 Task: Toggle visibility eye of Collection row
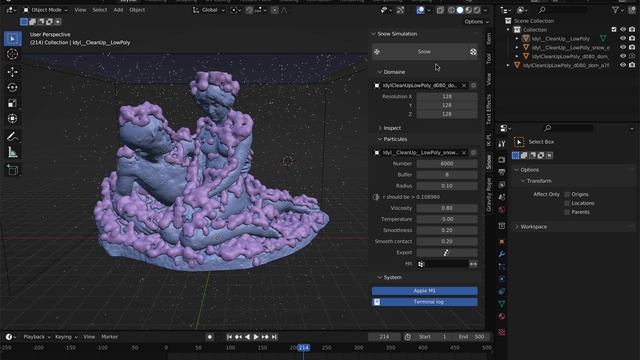[x=623, y=29]
